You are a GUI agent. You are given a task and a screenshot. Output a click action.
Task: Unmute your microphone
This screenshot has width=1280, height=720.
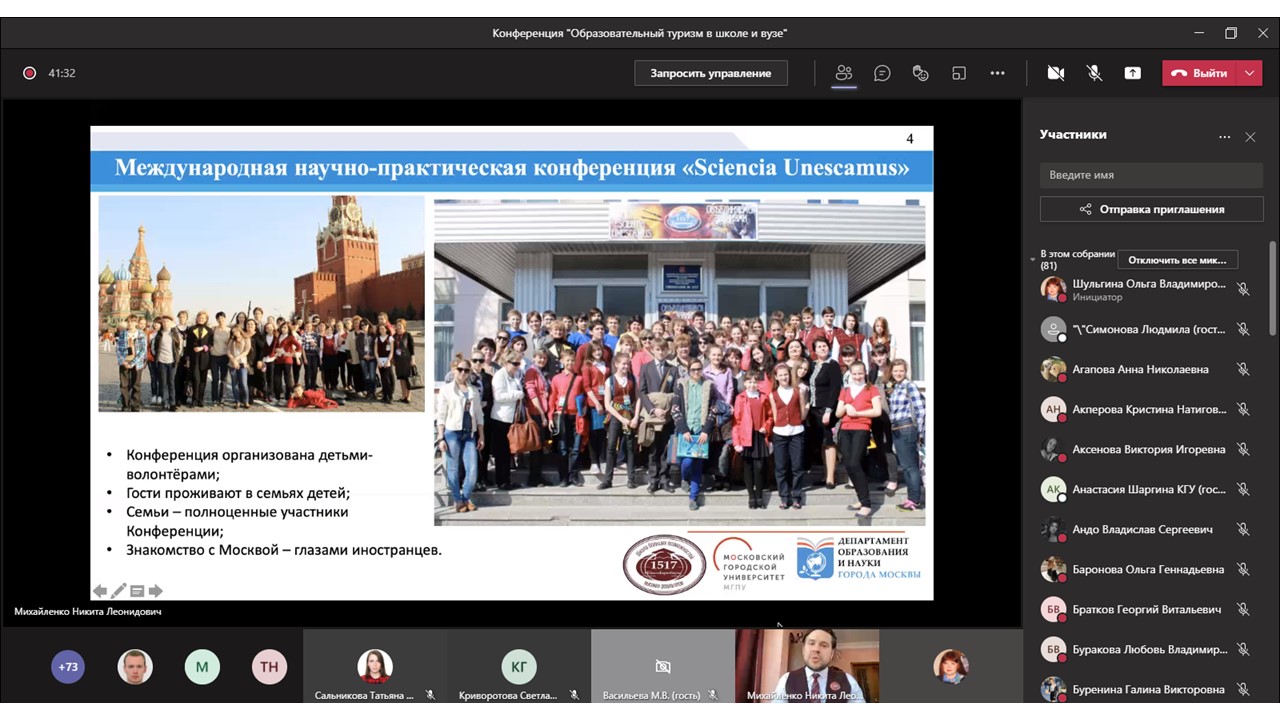1094,72
